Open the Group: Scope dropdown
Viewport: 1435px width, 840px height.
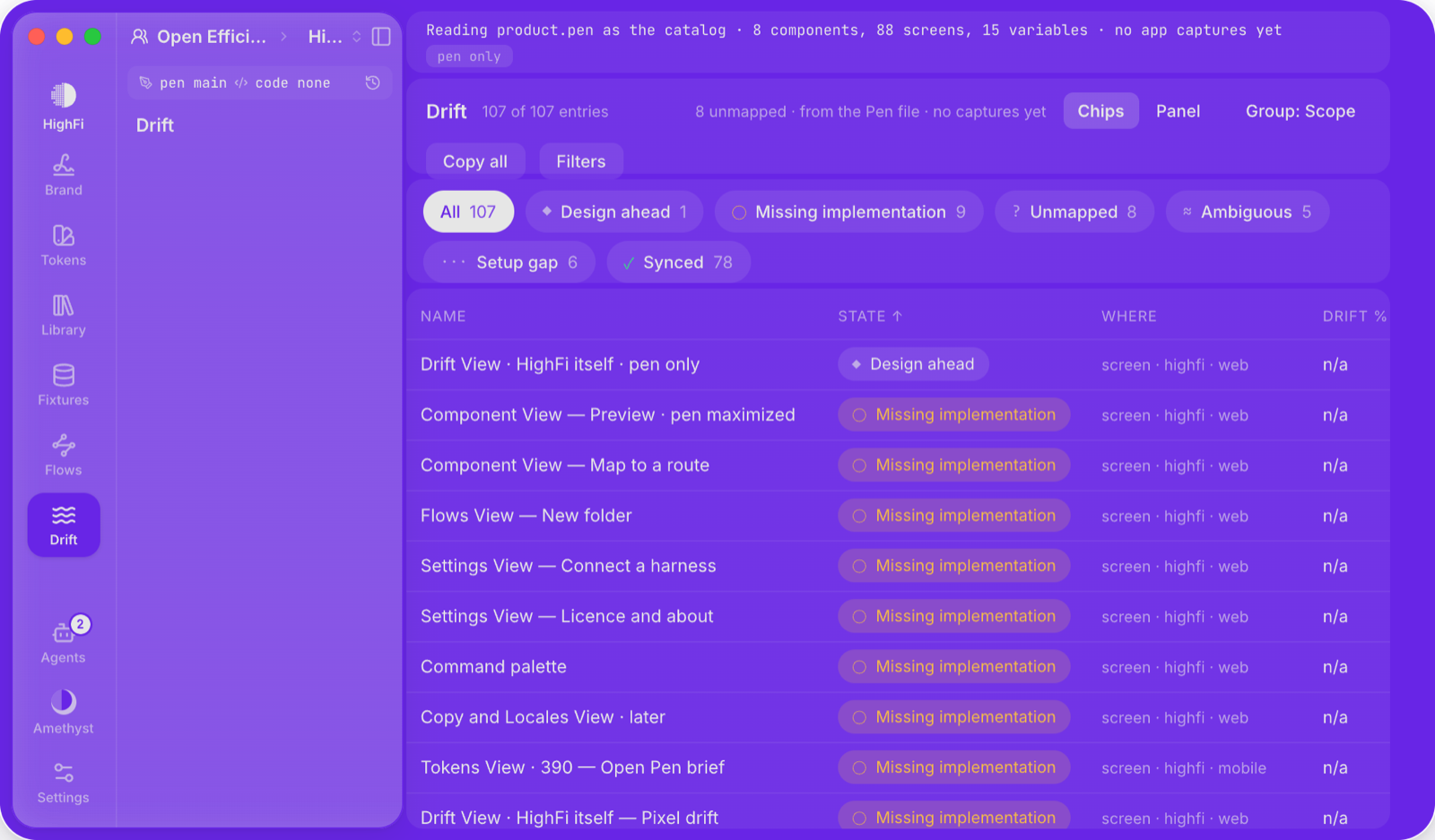[1300, 111]
